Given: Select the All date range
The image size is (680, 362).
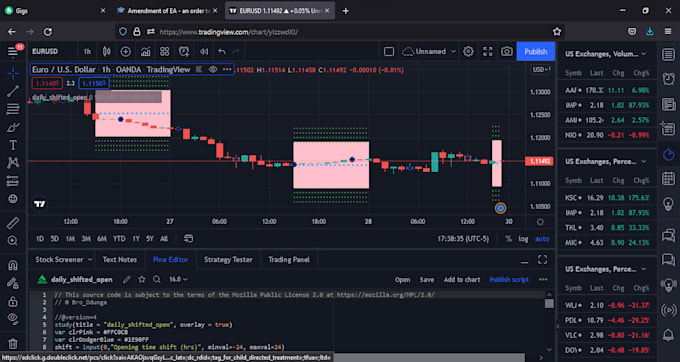Looking at the screenshot, I should [x=163, y=239].
